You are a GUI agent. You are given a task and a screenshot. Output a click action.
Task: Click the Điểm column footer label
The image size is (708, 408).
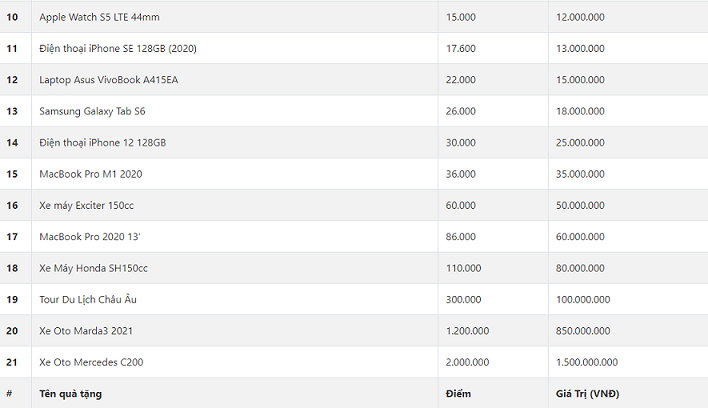click(458, 393)
